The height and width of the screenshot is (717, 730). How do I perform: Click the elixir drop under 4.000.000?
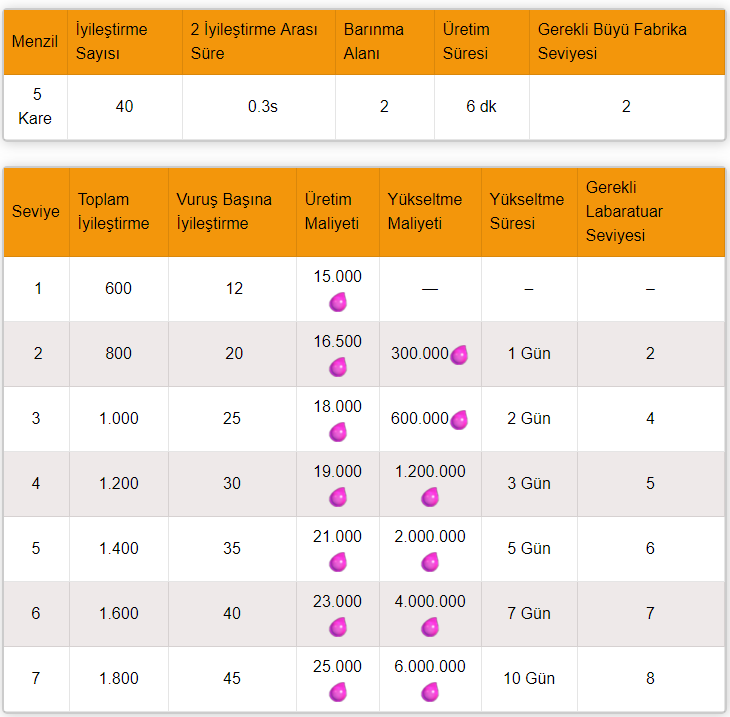point(430,627)
